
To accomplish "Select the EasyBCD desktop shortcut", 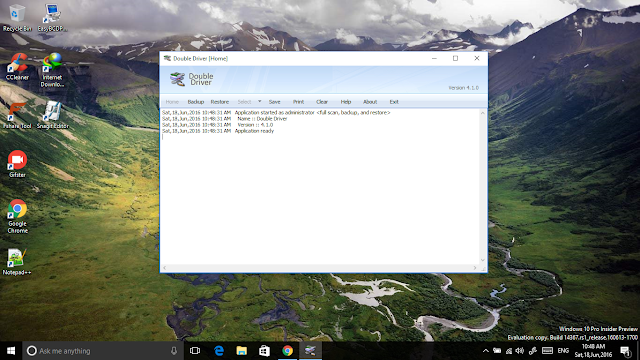I will [x=52, y=18].
